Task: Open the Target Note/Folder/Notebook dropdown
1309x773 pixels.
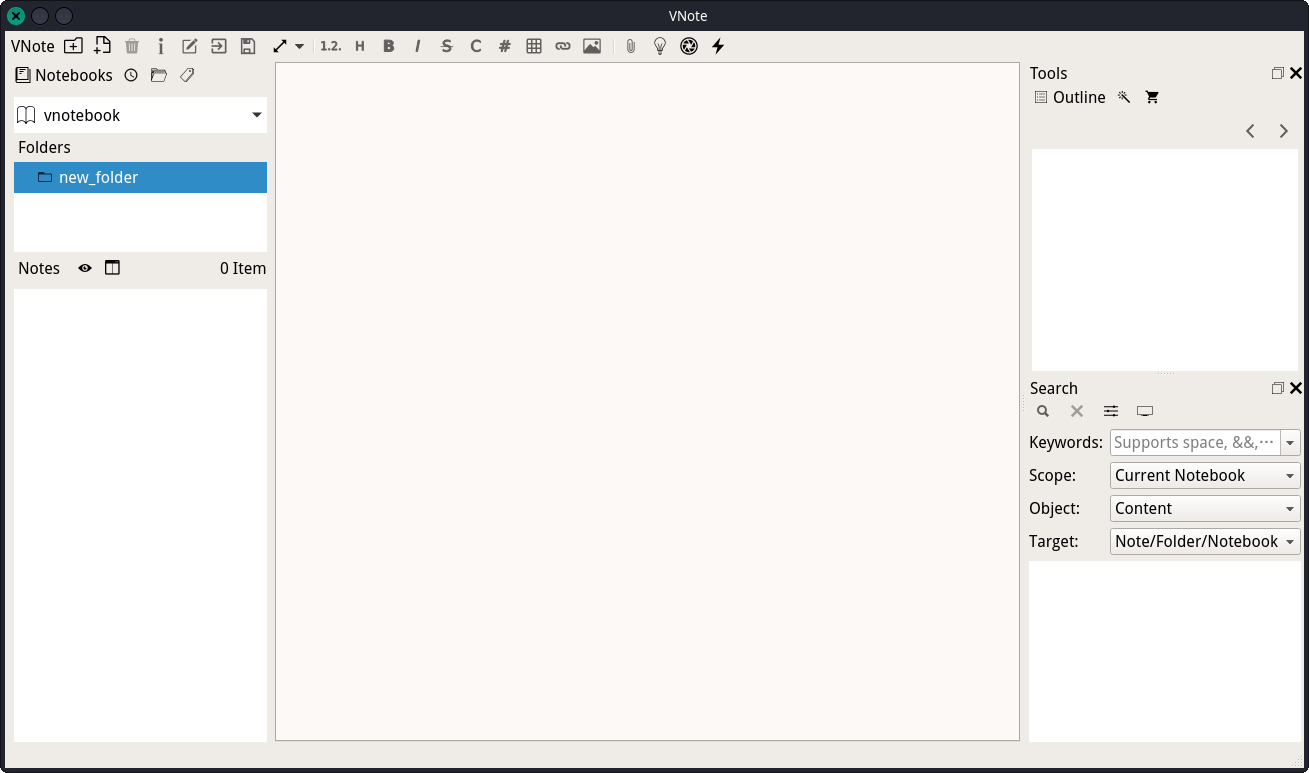Action: (1205, 541)
